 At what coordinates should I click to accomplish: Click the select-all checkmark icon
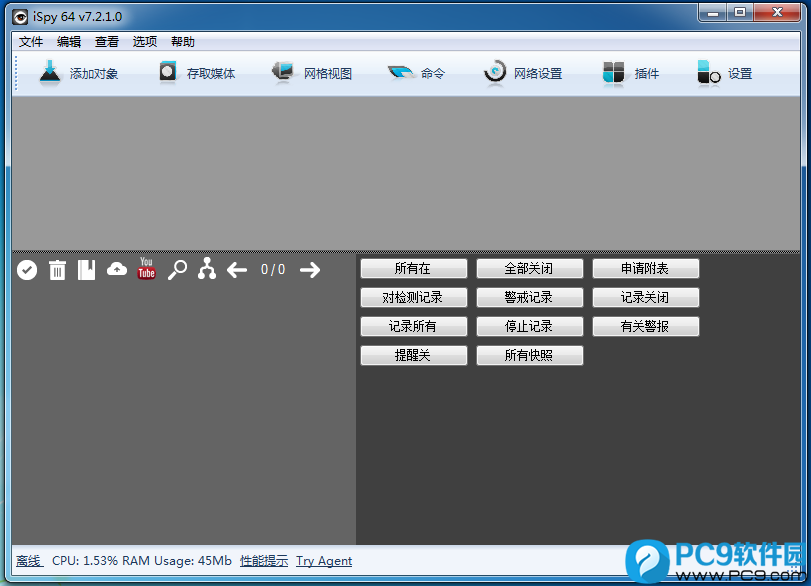(27, 270)
